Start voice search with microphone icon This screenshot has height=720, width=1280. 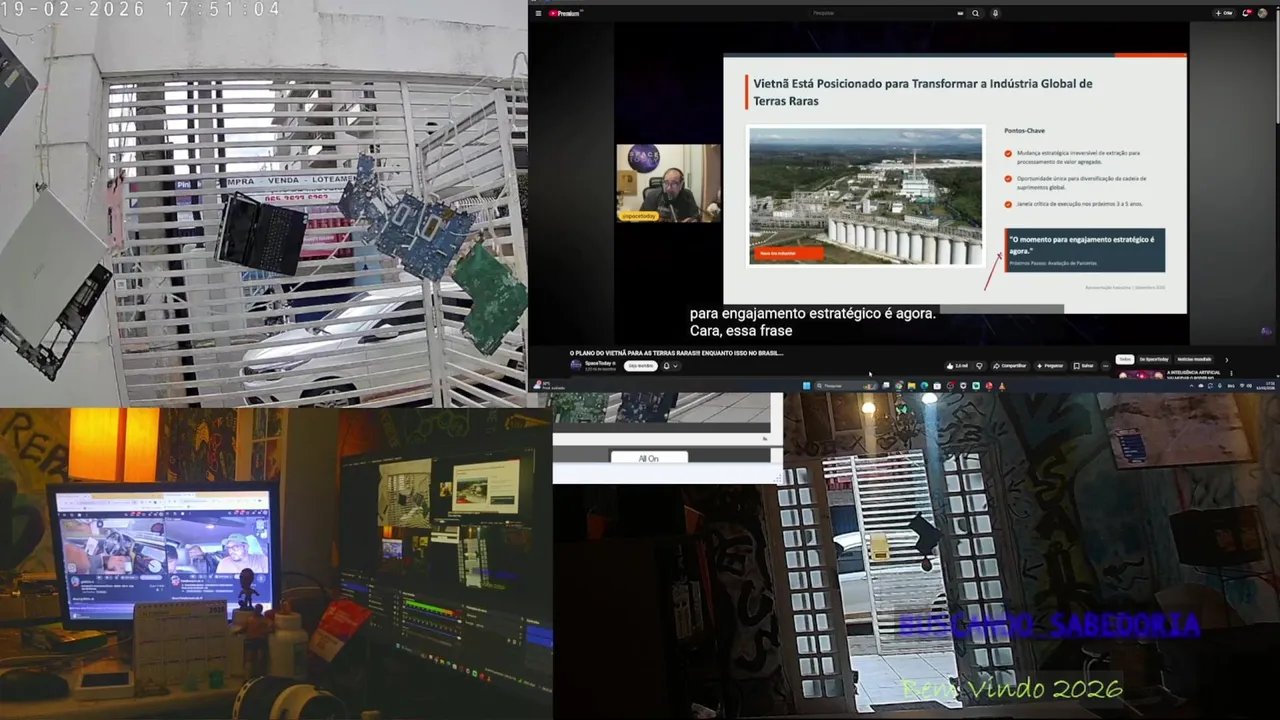995,13
